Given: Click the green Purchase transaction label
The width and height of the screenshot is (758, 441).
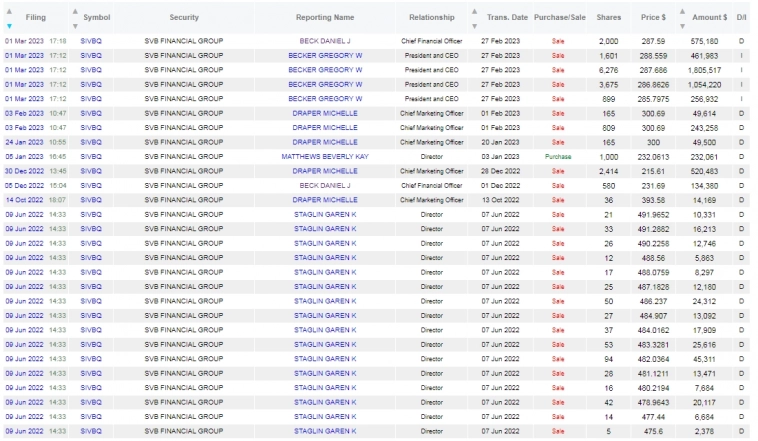Looking at the screenshot, I should pos(558,157).
